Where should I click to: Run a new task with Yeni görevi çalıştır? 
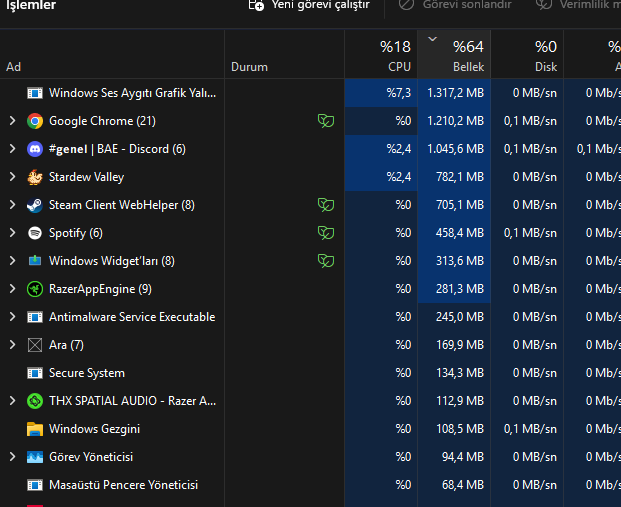point(309,5)
